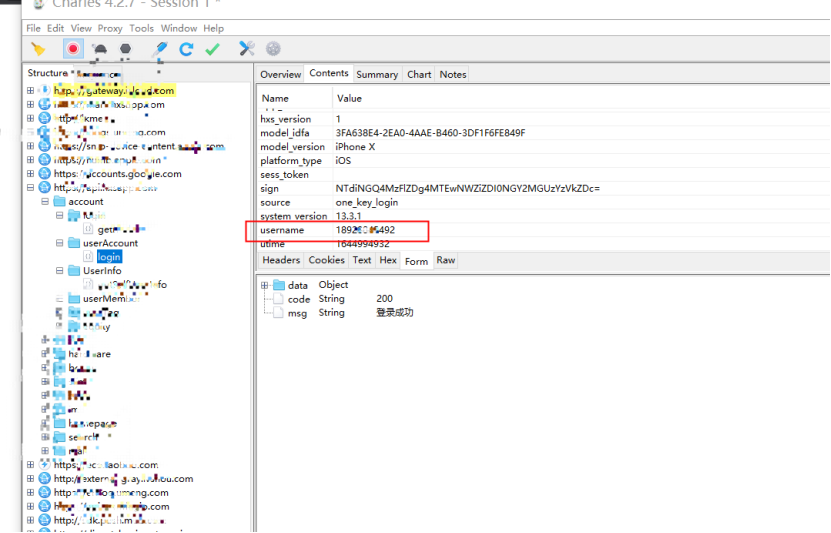Open the Cookies tab
The width and height of the screenshot is (831, 533).
click(x=326, y=261)
